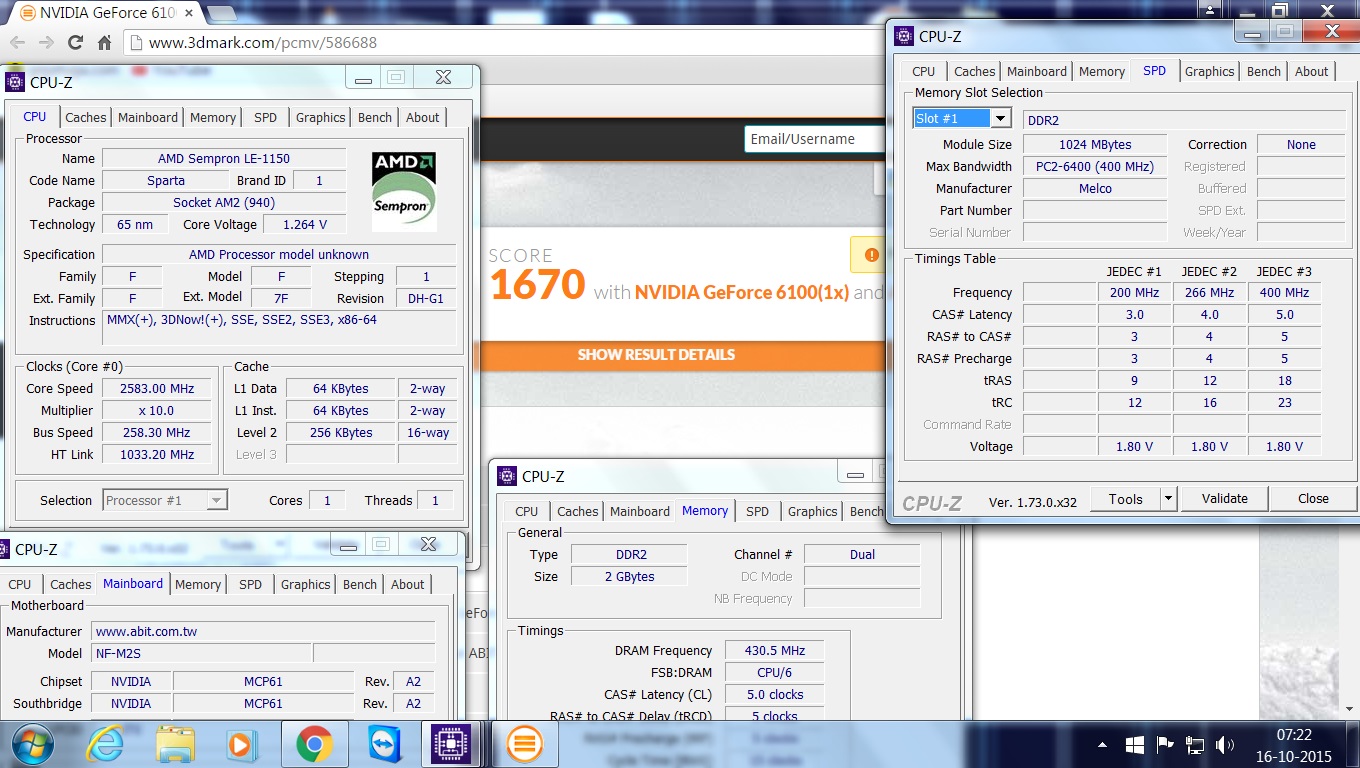Click core speed value 2583.00 MHz
This screenshot has height=768, width=1360.
click(156, 388)
